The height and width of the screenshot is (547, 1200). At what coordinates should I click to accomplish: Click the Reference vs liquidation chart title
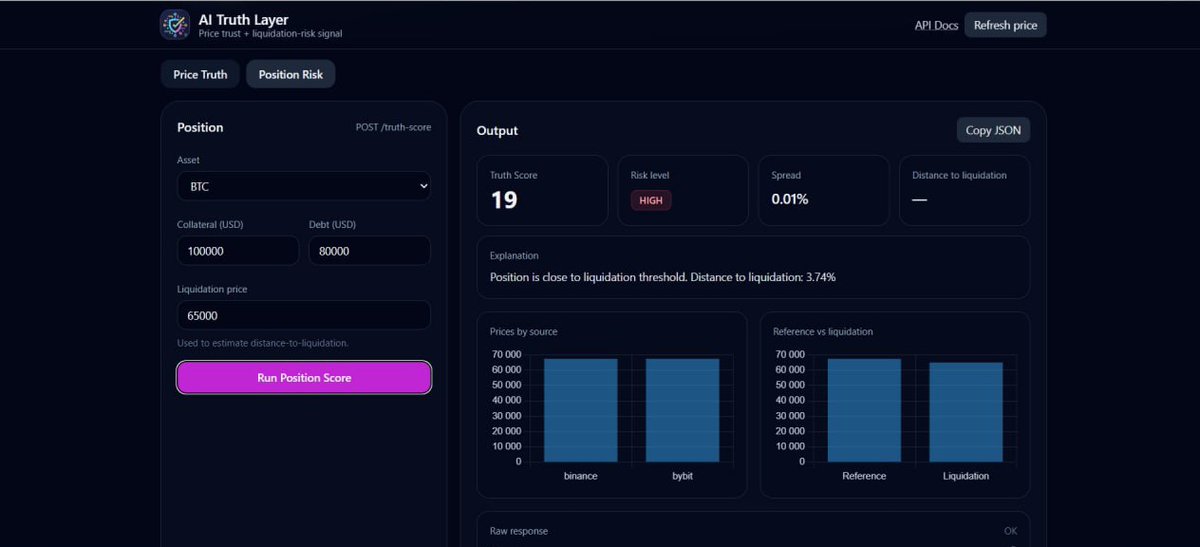(823, 331)
